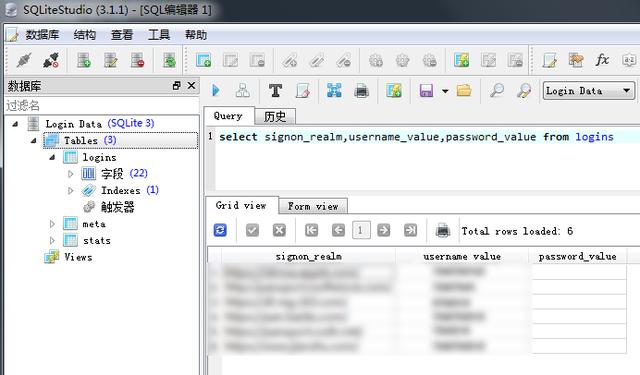Go to first results page

tap(311, 230)
